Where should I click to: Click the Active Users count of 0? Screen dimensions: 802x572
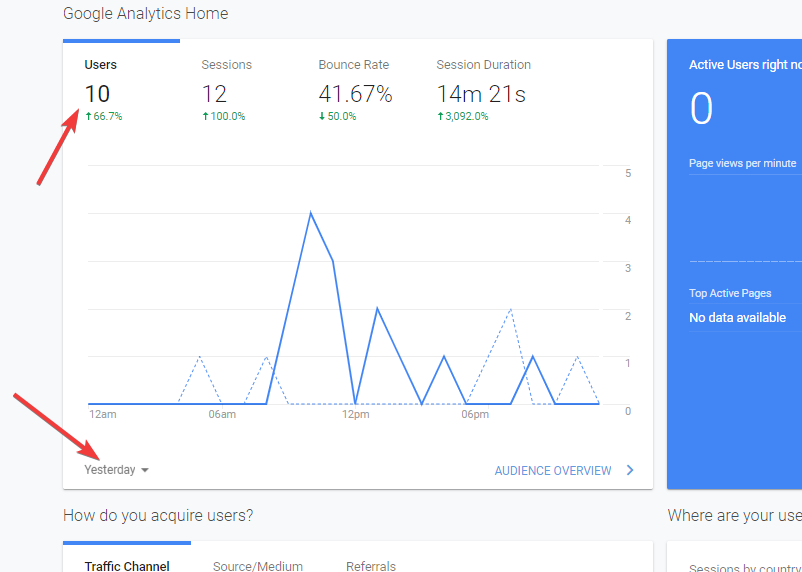(x=701, y=109)
